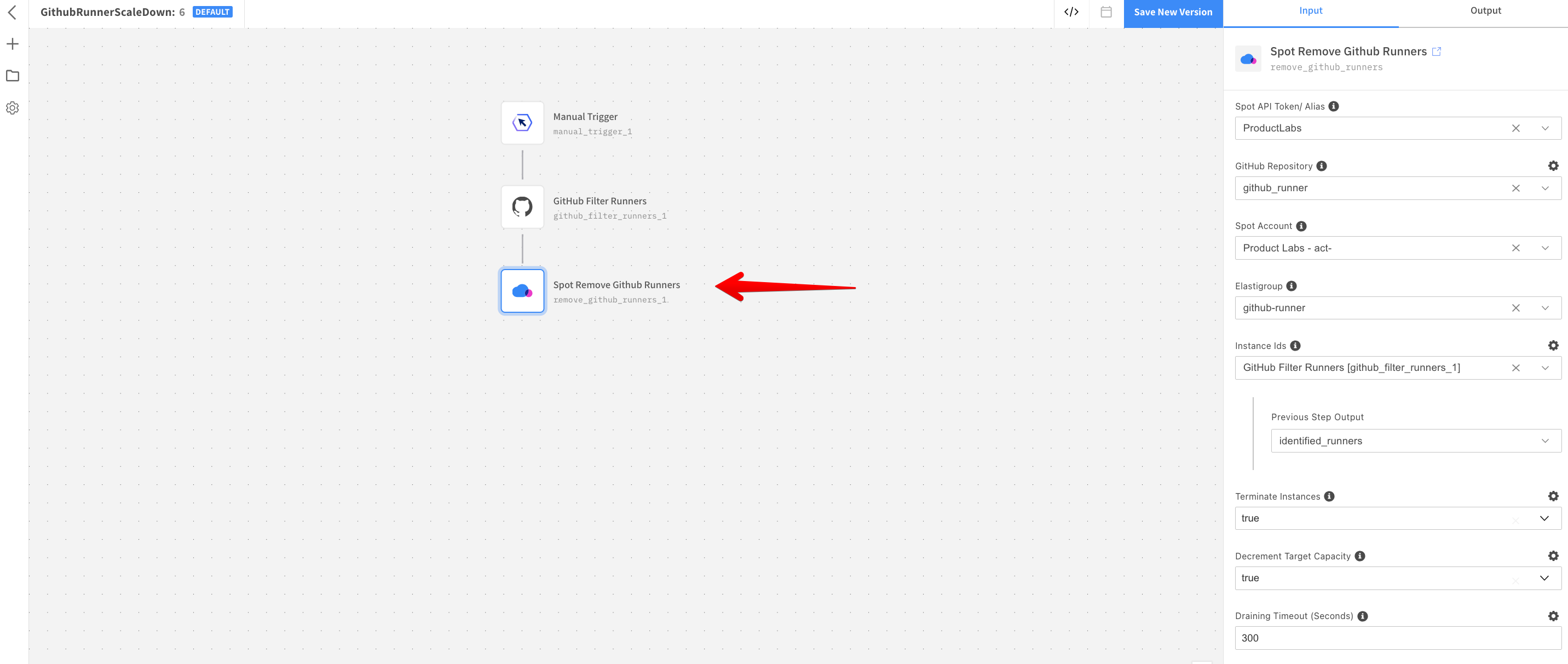Click the calendar schedule icon

pos(1106,12)
